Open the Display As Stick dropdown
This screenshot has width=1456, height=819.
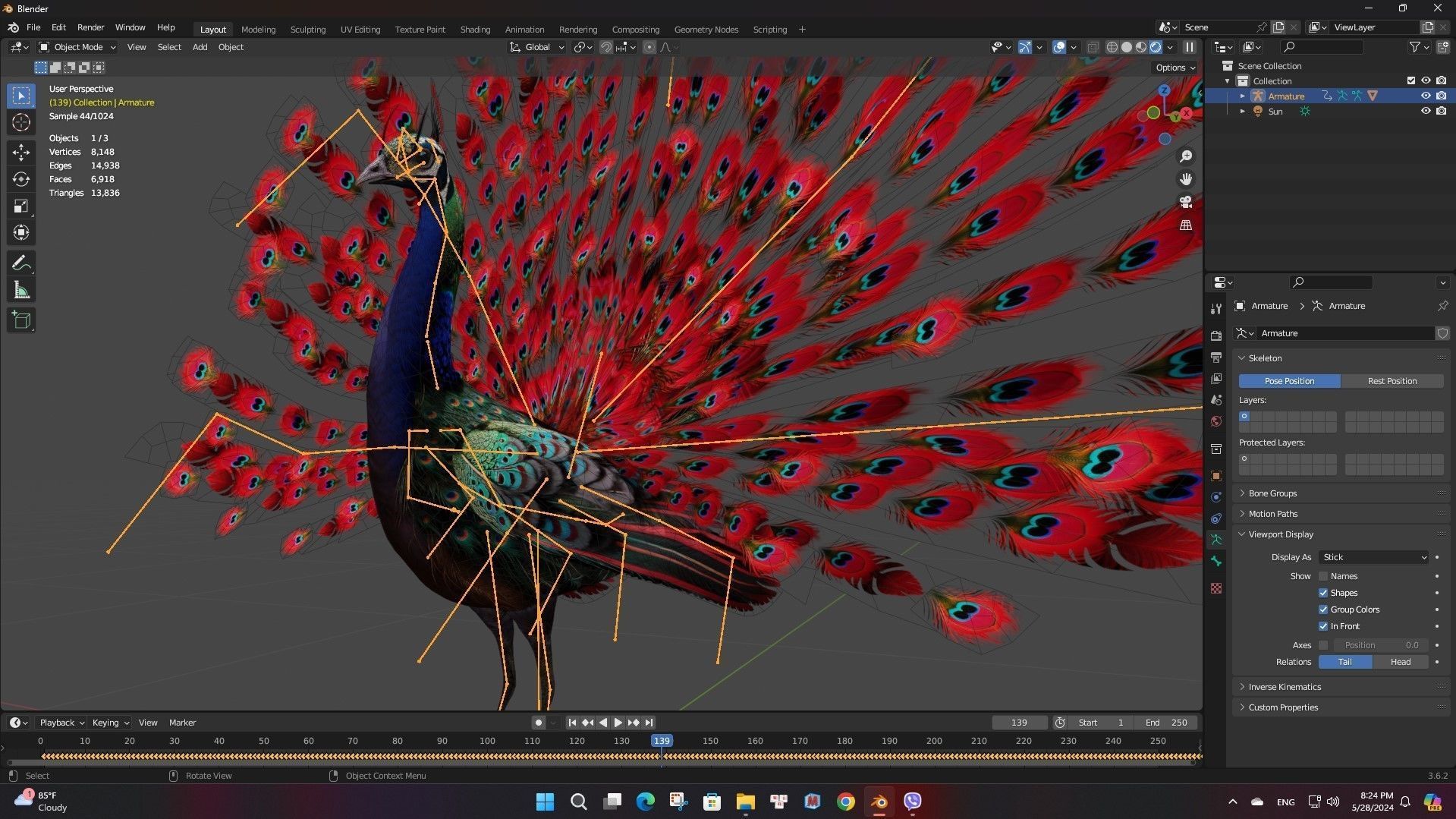[1374, 557]
